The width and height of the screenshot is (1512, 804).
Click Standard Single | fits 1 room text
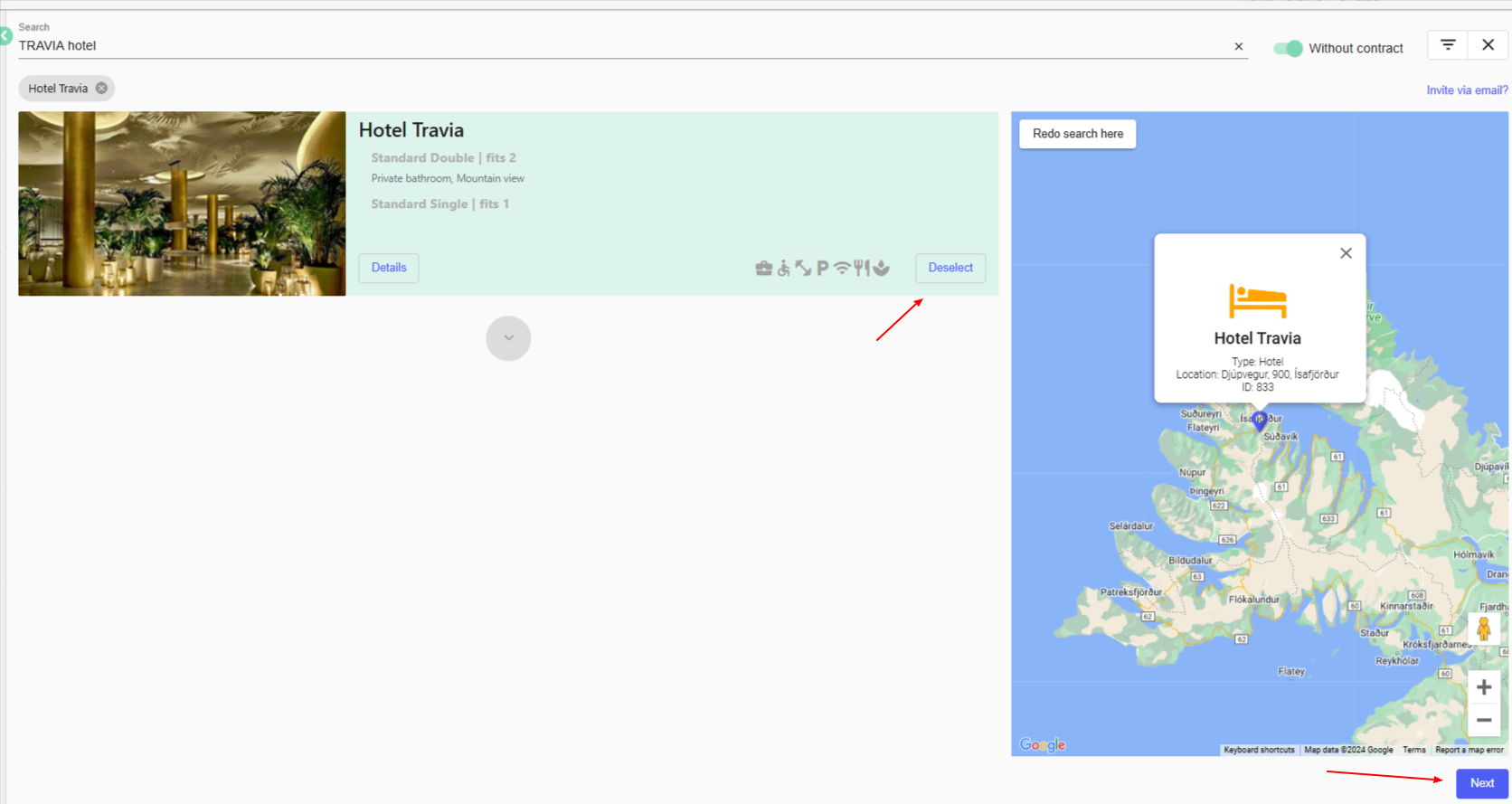click(x=439, y=203)
